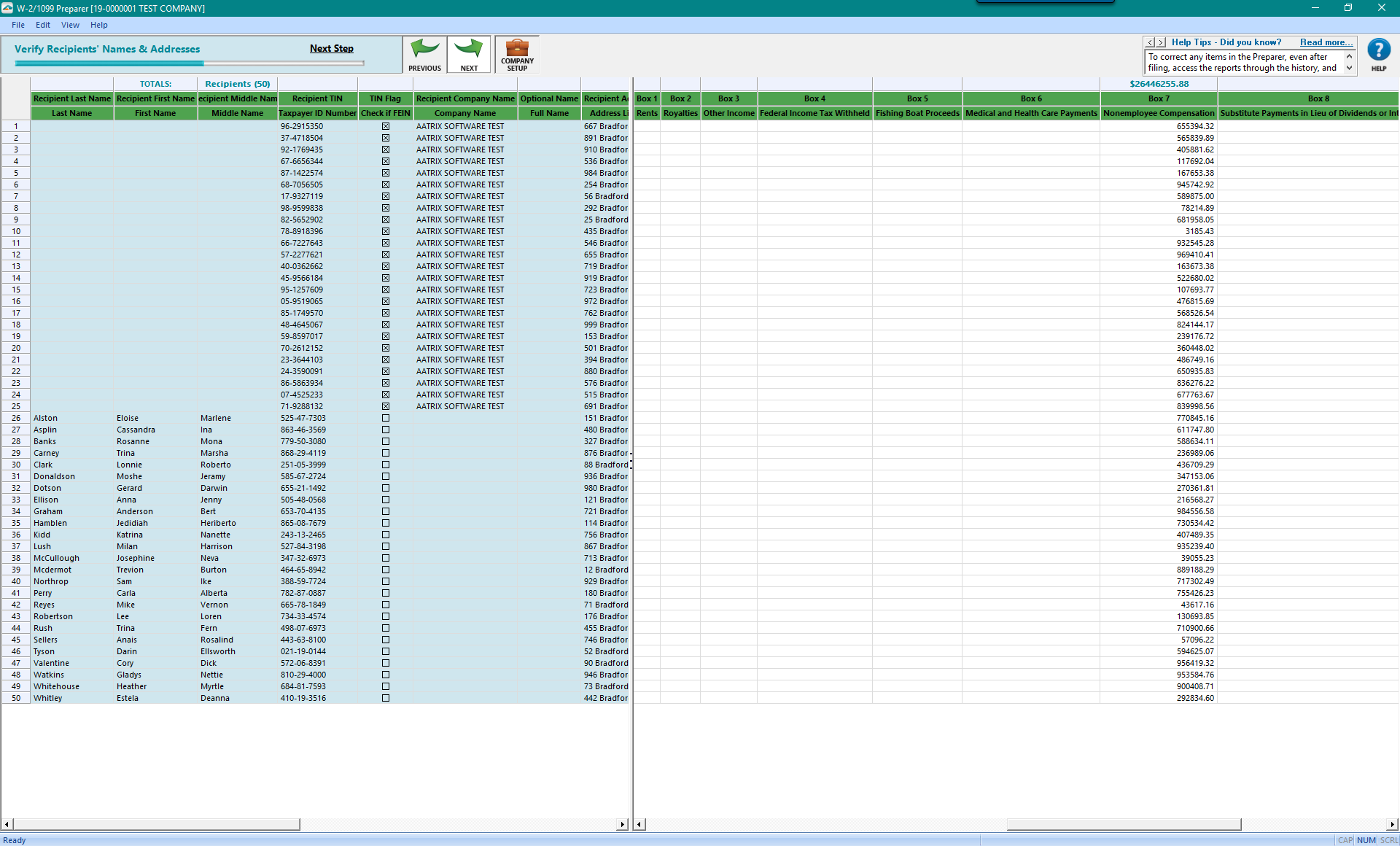Click the Read more link
1400x846 pixels.
point(1326,42)
